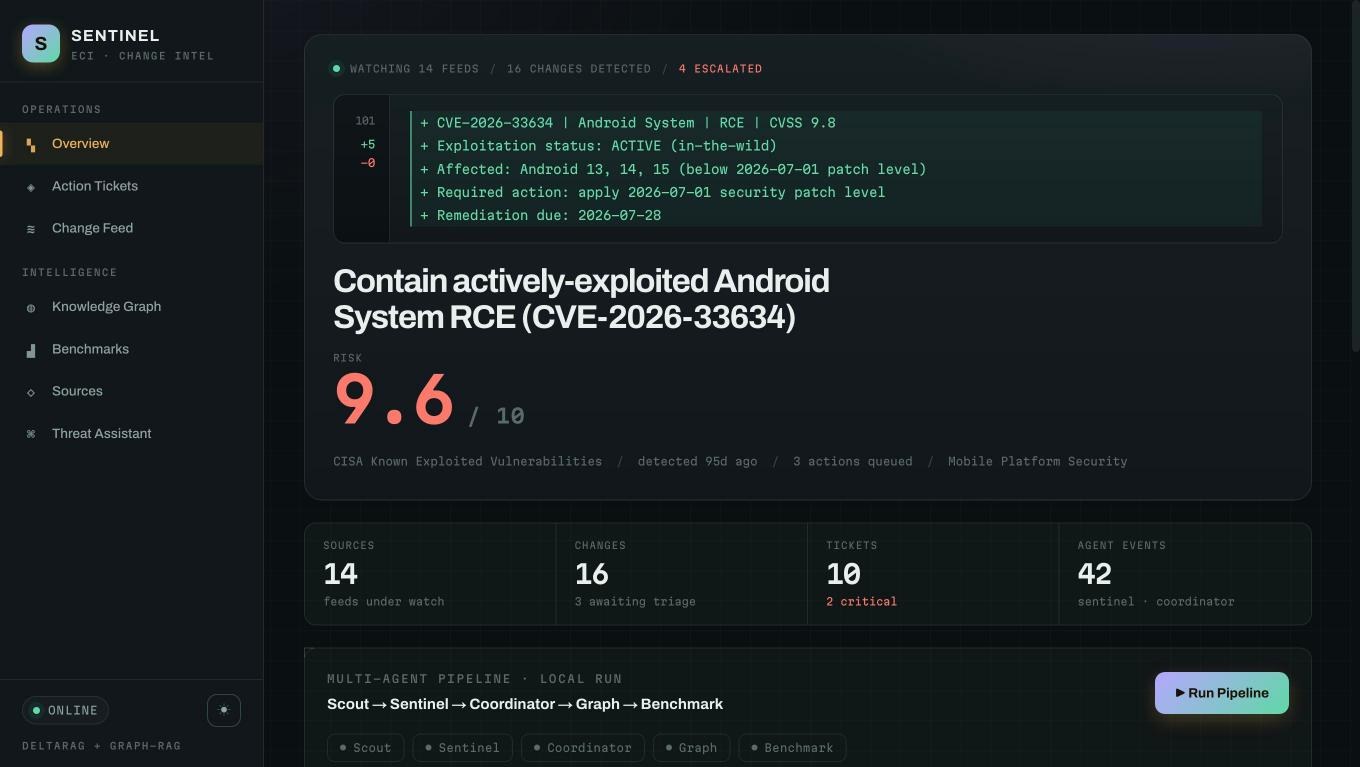Select Sources in the sidebar
Image resolution: width=1360 pixels, height=767 pixels.
pos(131,391)
